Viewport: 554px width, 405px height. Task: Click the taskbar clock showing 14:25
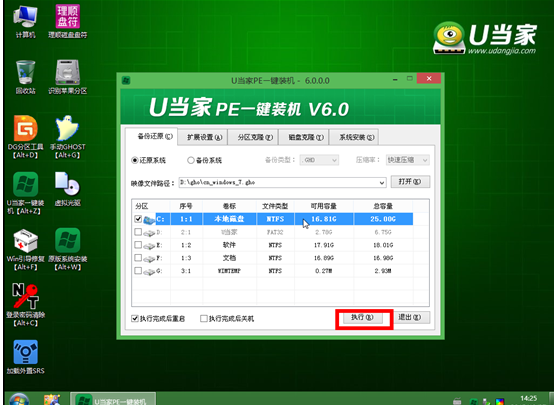click(x=529, y=399)
